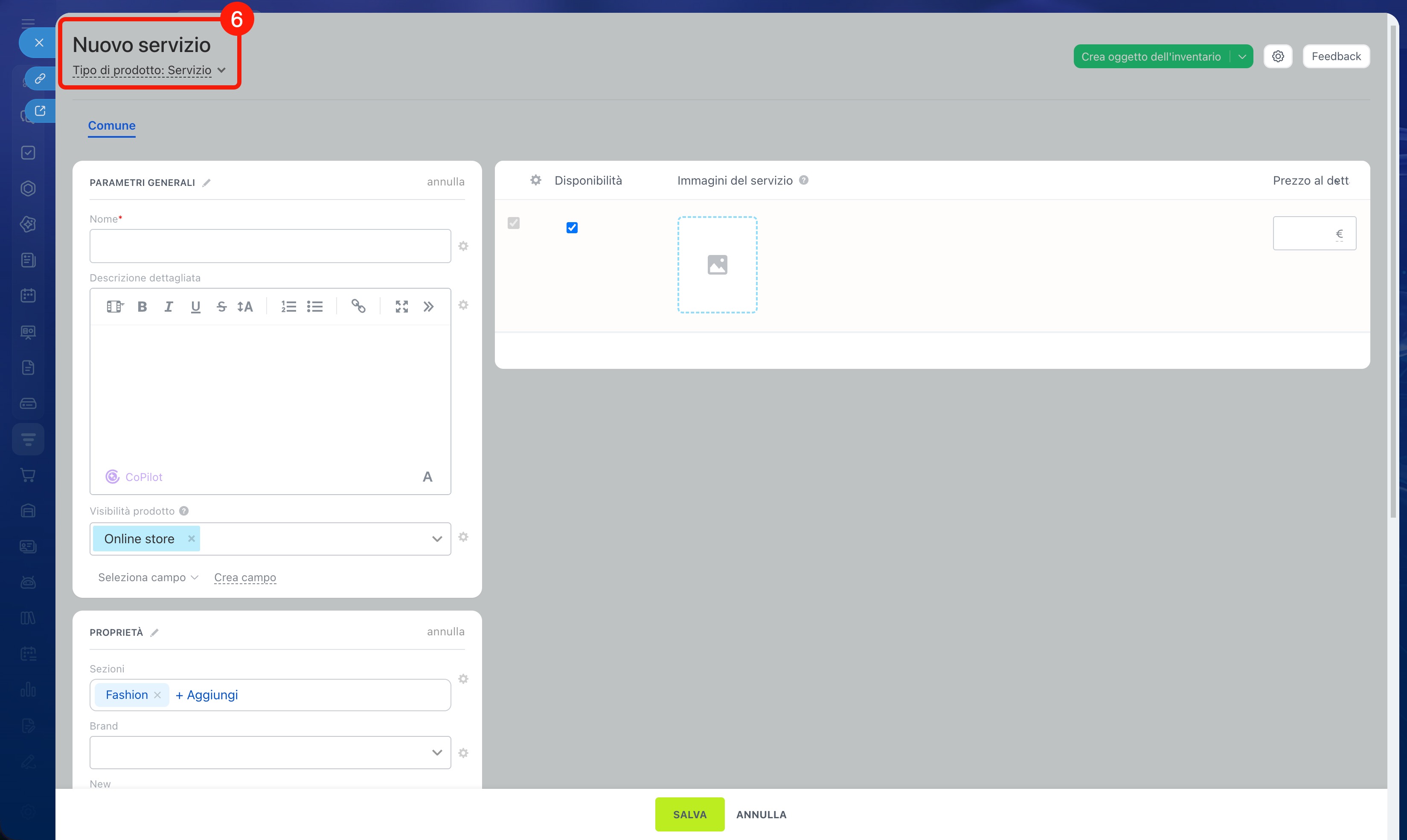Open the form settings gear near Feedback
This screenshot has width=1407, height=840.
coord(1278,56)
